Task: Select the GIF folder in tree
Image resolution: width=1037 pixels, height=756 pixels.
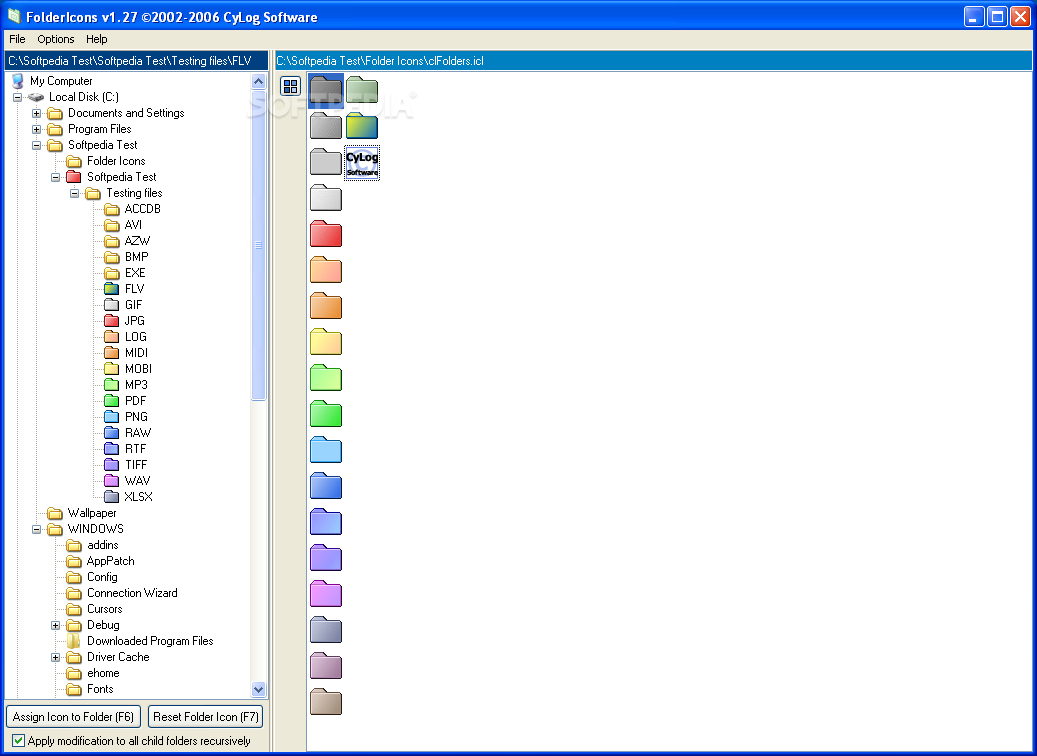Action: 133,305
